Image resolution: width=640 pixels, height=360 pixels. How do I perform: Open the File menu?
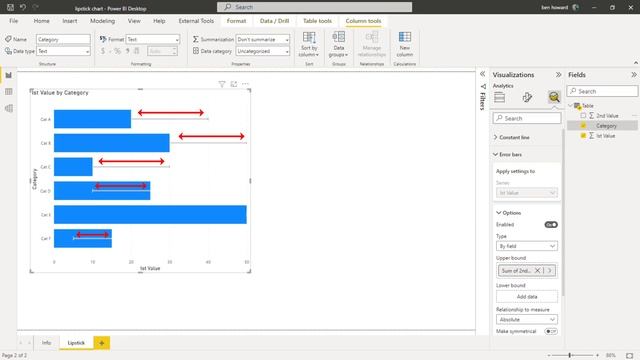click(x=13, y=21)
